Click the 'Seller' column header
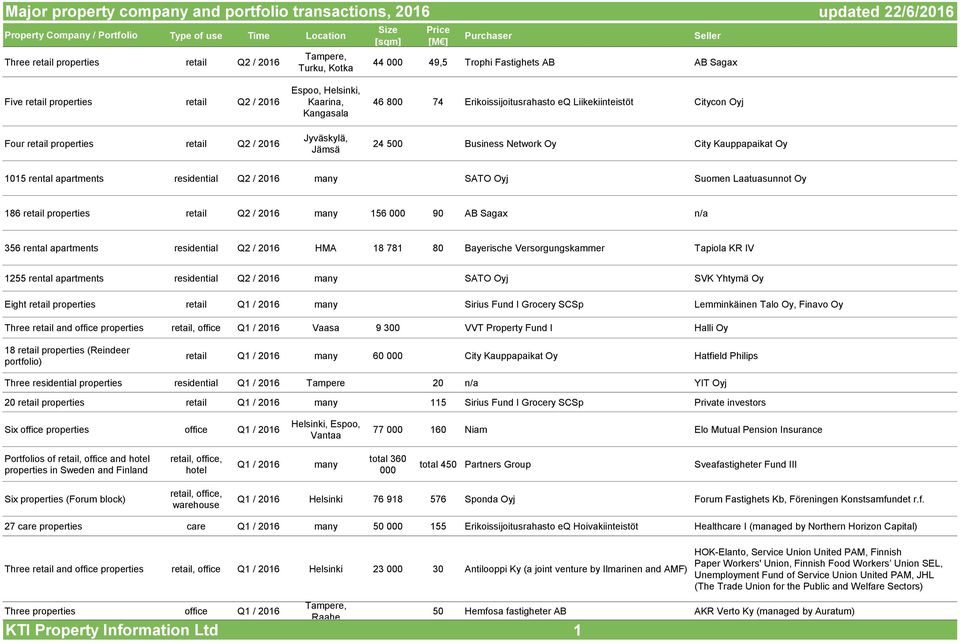The width and height of the screenshot is (960, 643). 707,36
